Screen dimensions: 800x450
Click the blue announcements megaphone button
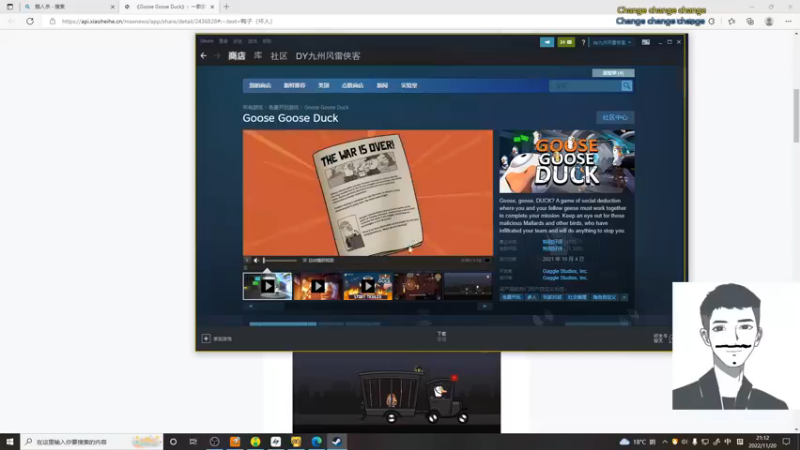[x=547, y=42]
